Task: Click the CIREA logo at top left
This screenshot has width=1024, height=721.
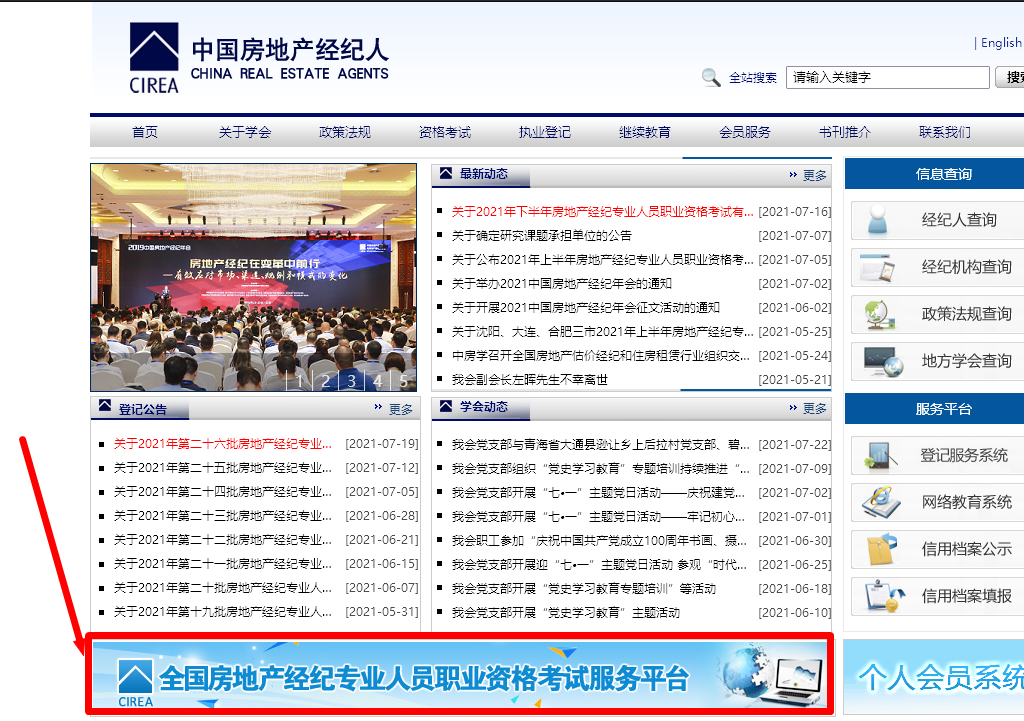Action: [x=154, y=57]
